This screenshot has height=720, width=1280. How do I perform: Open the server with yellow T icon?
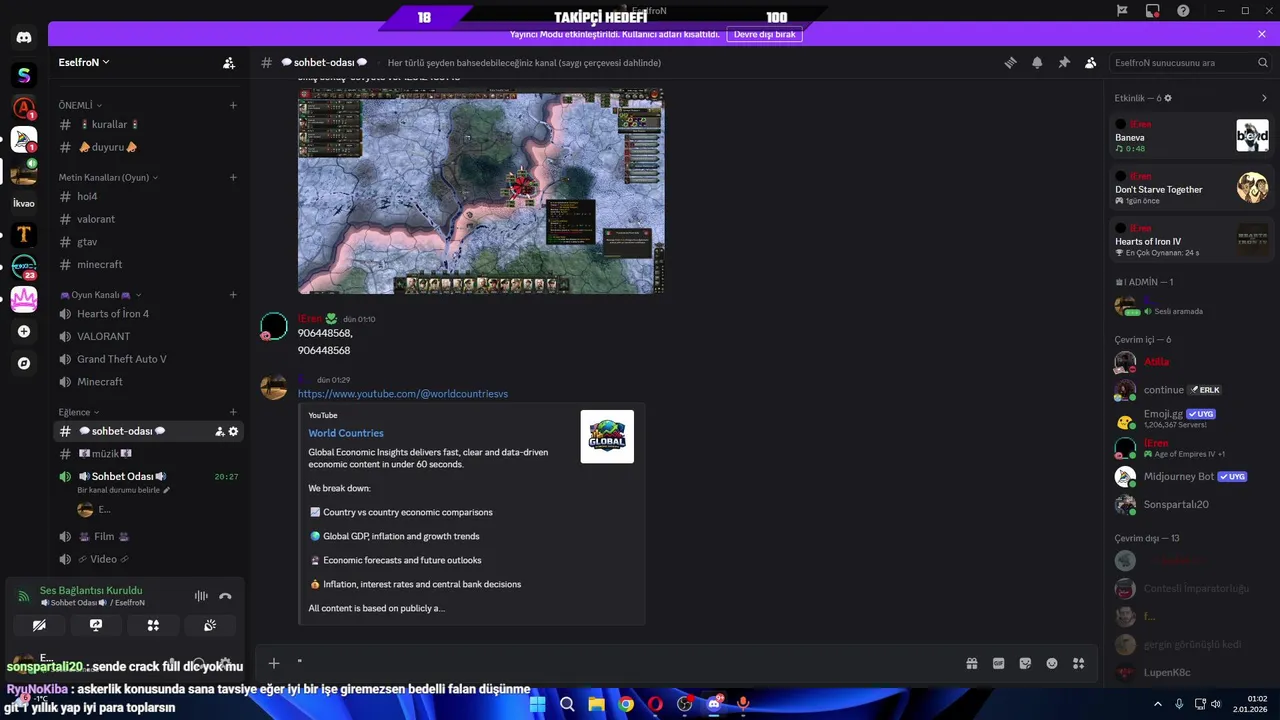coord(24,235)
